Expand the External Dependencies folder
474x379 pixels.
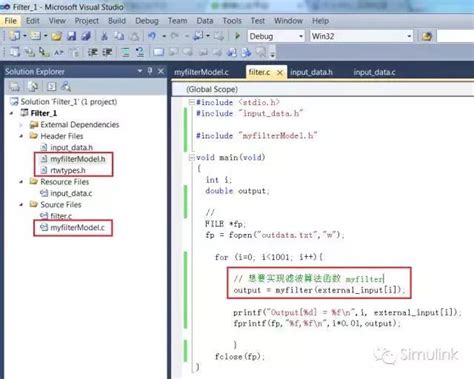point(21,125)
